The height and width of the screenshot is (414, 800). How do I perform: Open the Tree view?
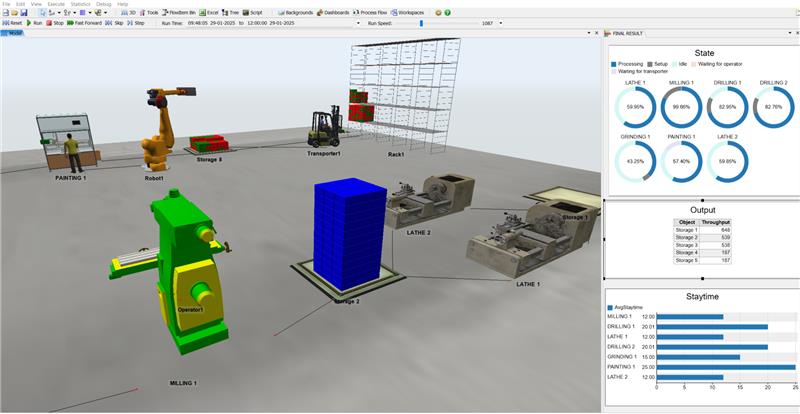(231, 12)
